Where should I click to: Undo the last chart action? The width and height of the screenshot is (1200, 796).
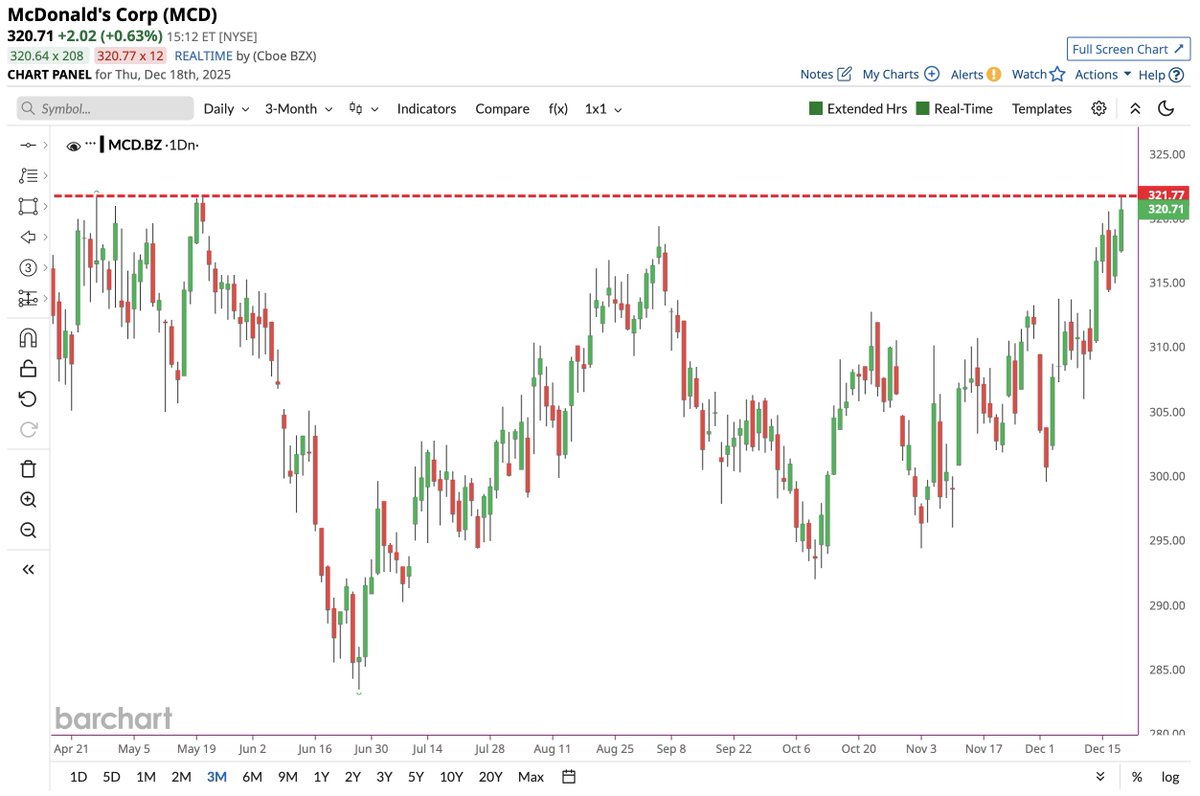28,399
